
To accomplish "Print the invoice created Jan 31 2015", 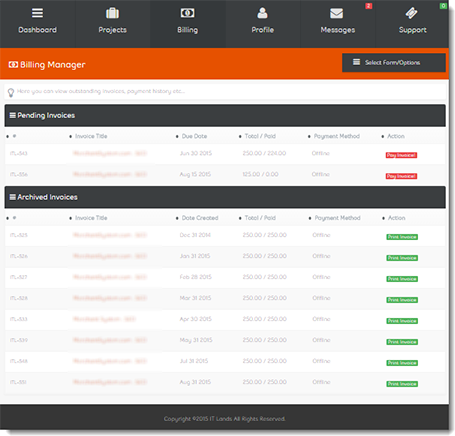I will click(402, 258).
